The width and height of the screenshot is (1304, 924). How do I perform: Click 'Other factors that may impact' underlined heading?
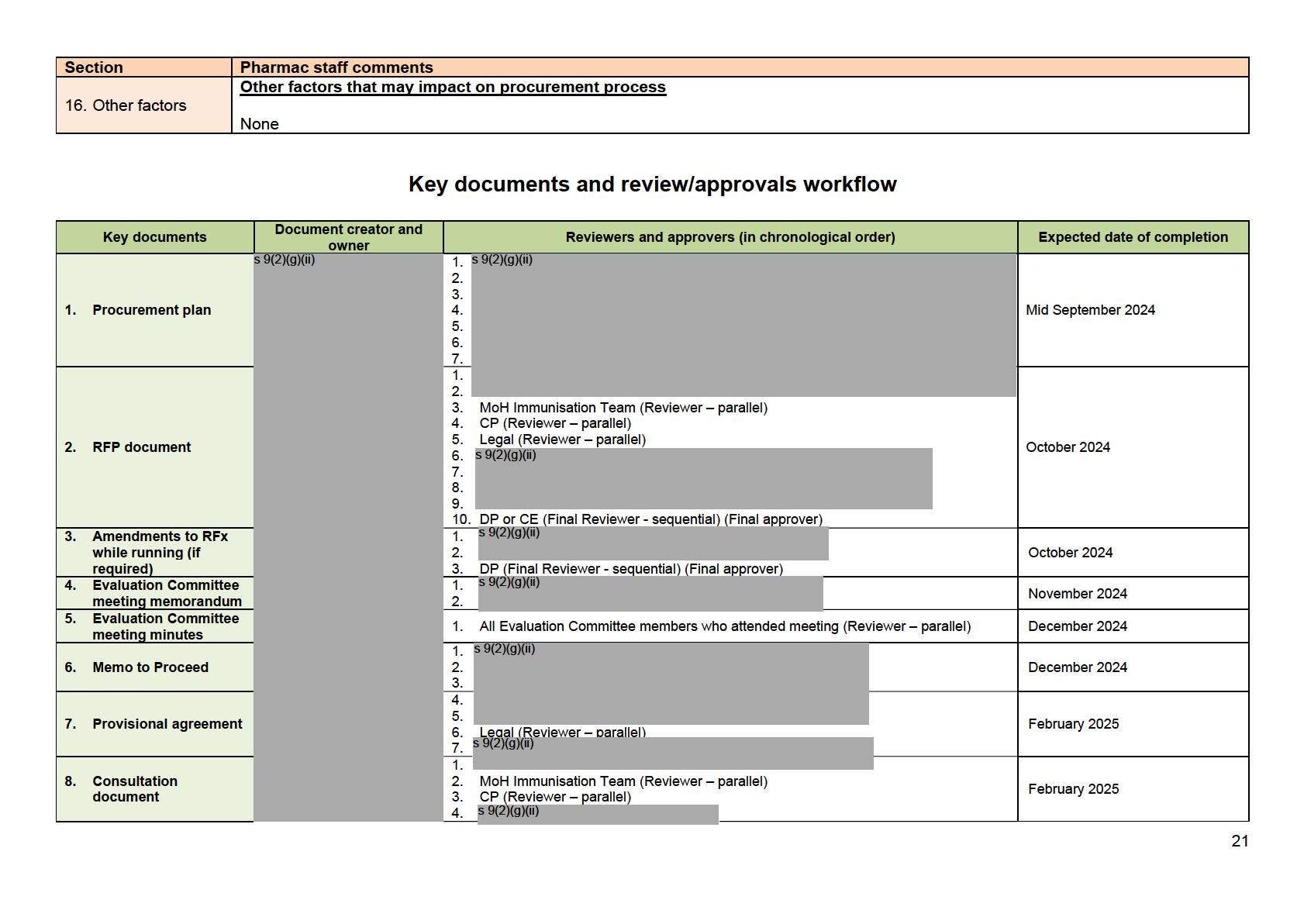tap(452, 88)
